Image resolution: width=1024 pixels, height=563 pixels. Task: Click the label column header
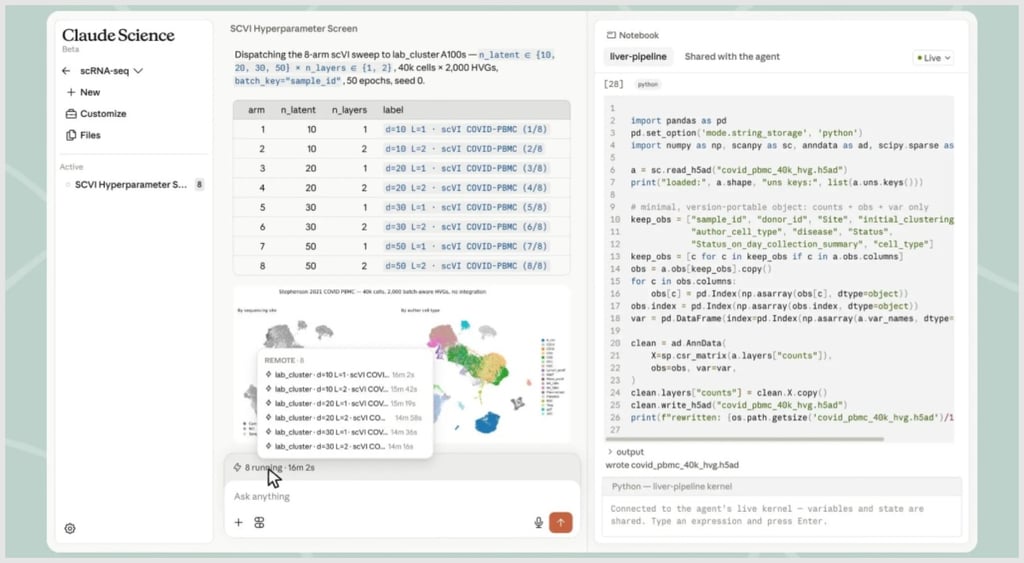point(392,110)
